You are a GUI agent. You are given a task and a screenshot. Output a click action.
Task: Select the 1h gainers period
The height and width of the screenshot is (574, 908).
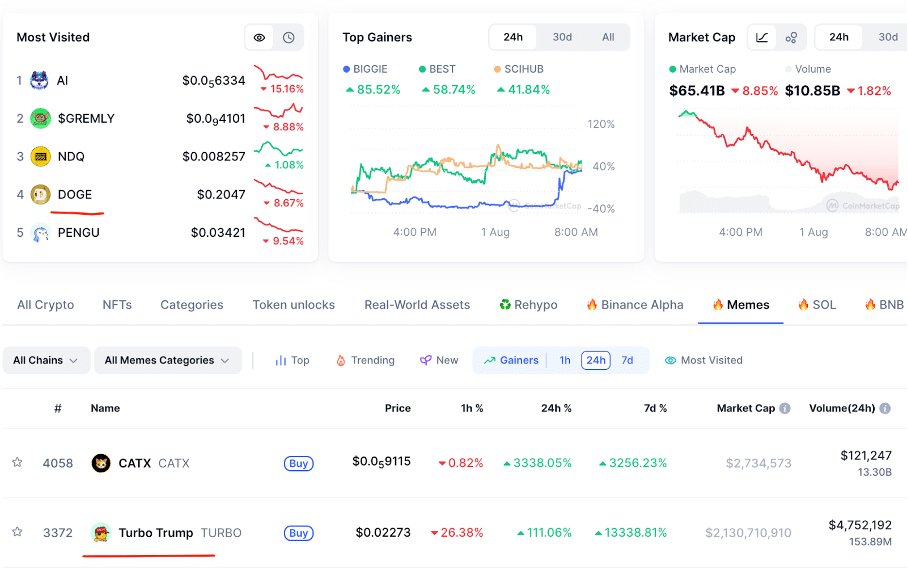pyautogui.click(x=565, y=360)
